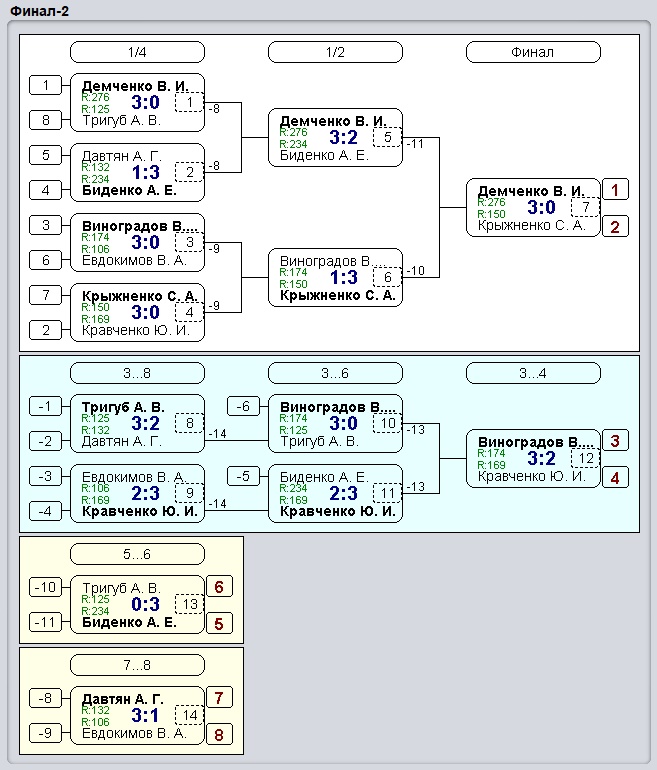Screen dimensions: 657x770
Task: Select the "Финал" round header
Action: coord(533,52)
